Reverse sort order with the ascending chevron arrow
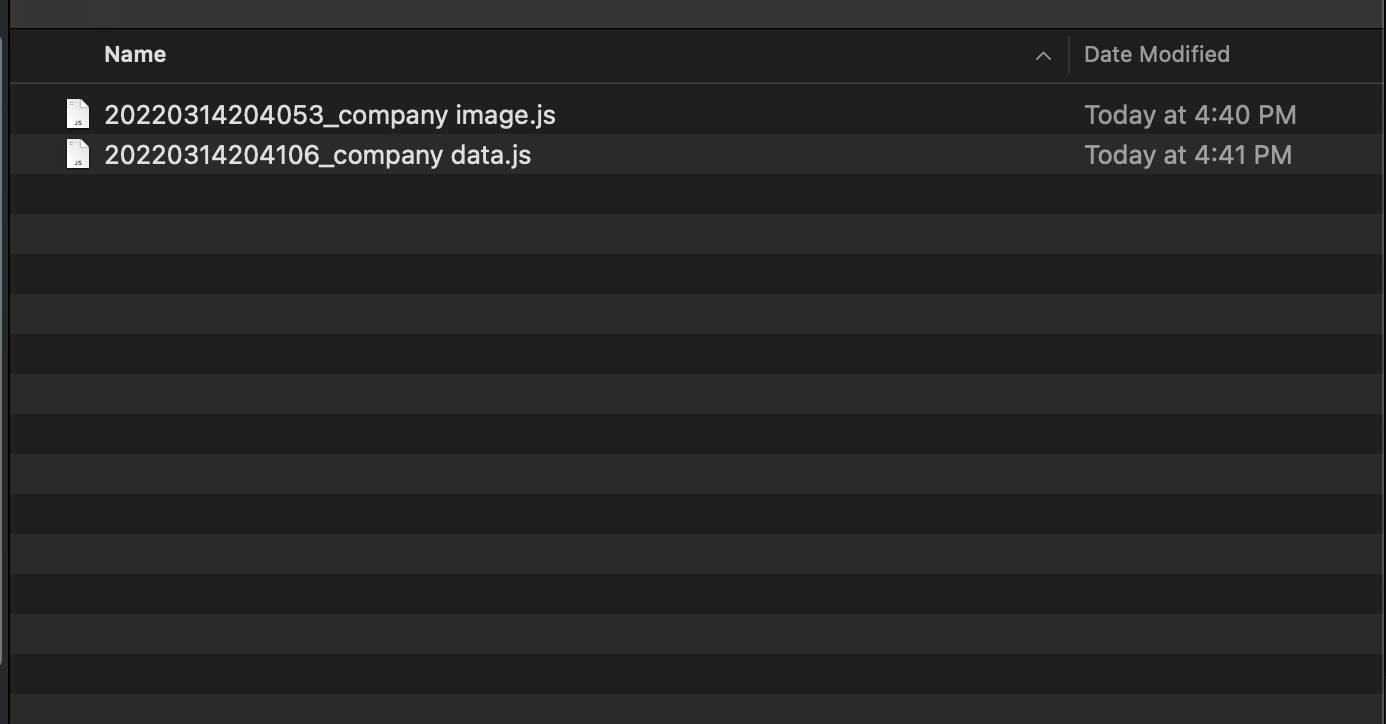 click(1043, 56)
